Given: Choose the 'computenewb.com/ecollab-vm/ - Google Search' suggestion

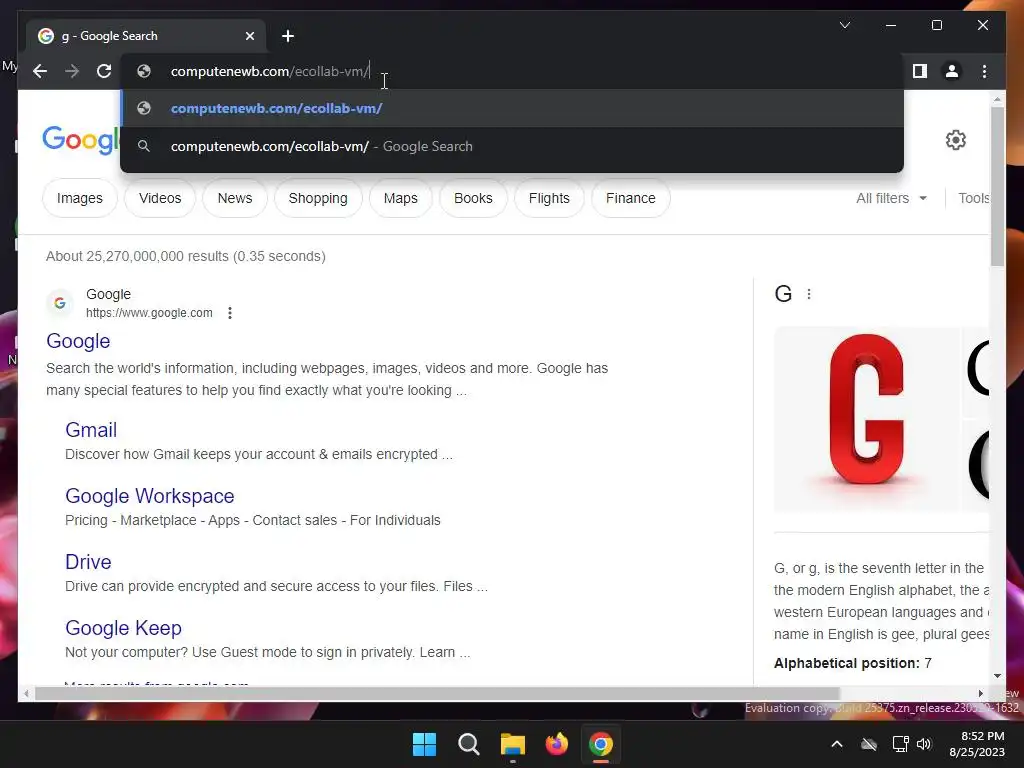Looking at the screenshot, I should click(x=512, y=146).
